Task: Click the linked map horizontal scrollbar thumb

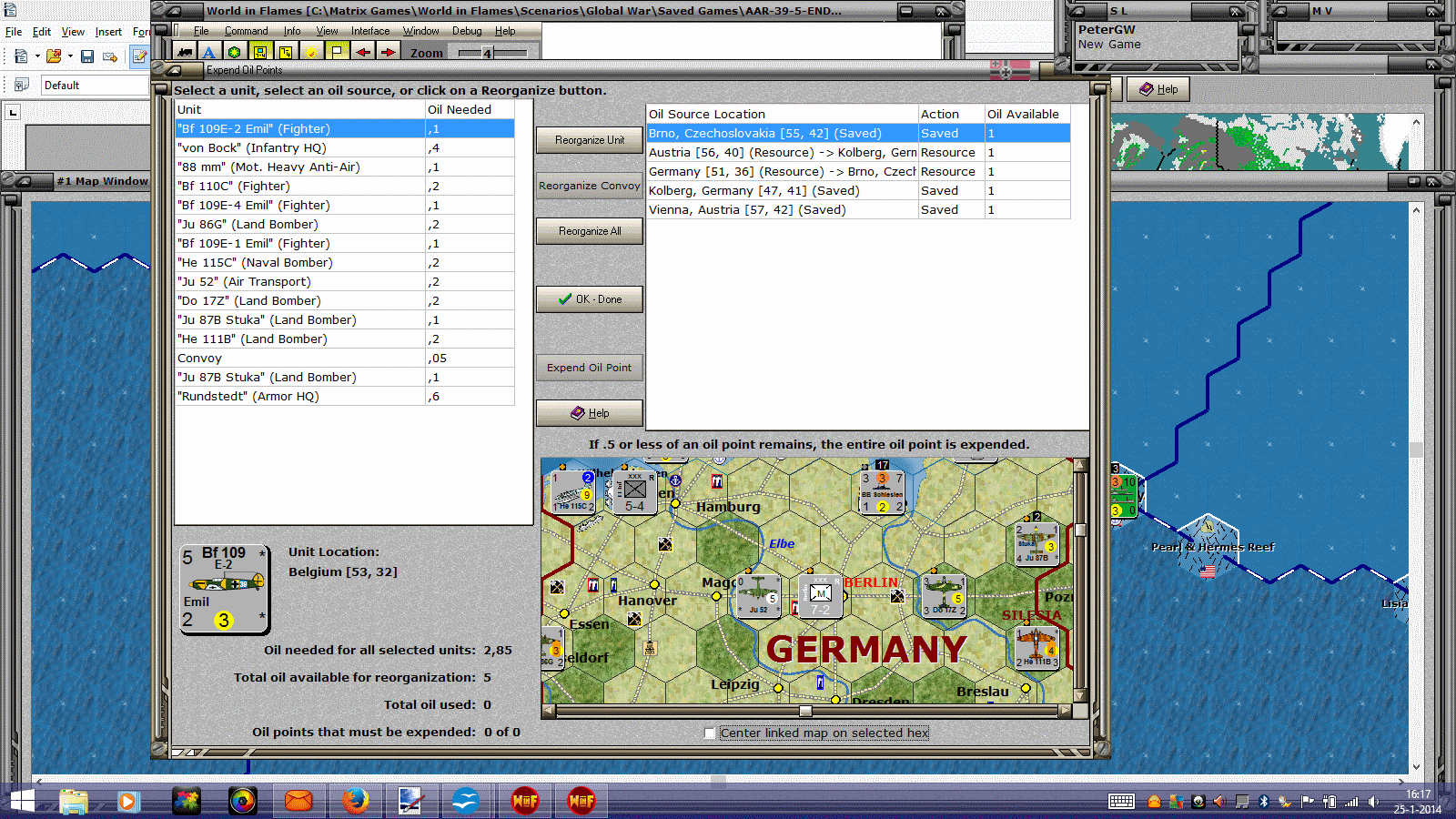Action: [x=805, y=712]
